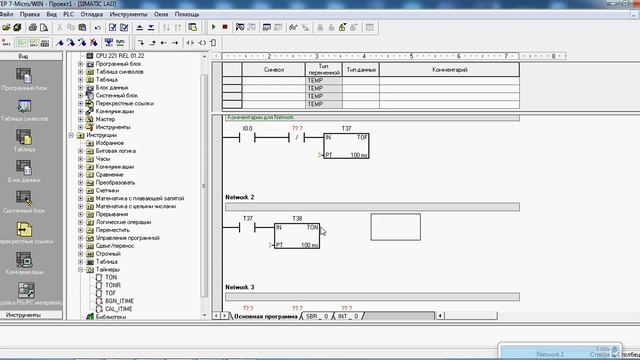640x360 pixels.
Task: Select the CAL_ITIME instruction
Action: click(x=118, y=309)
